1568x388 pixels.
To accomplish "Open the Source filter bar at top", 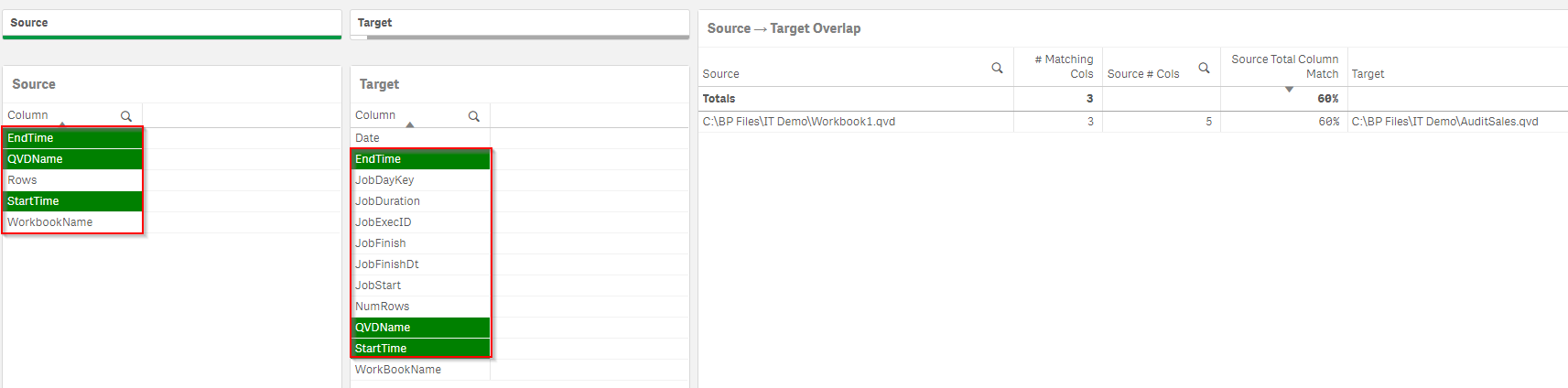I will pyautogui.click(x=172, y=24).
